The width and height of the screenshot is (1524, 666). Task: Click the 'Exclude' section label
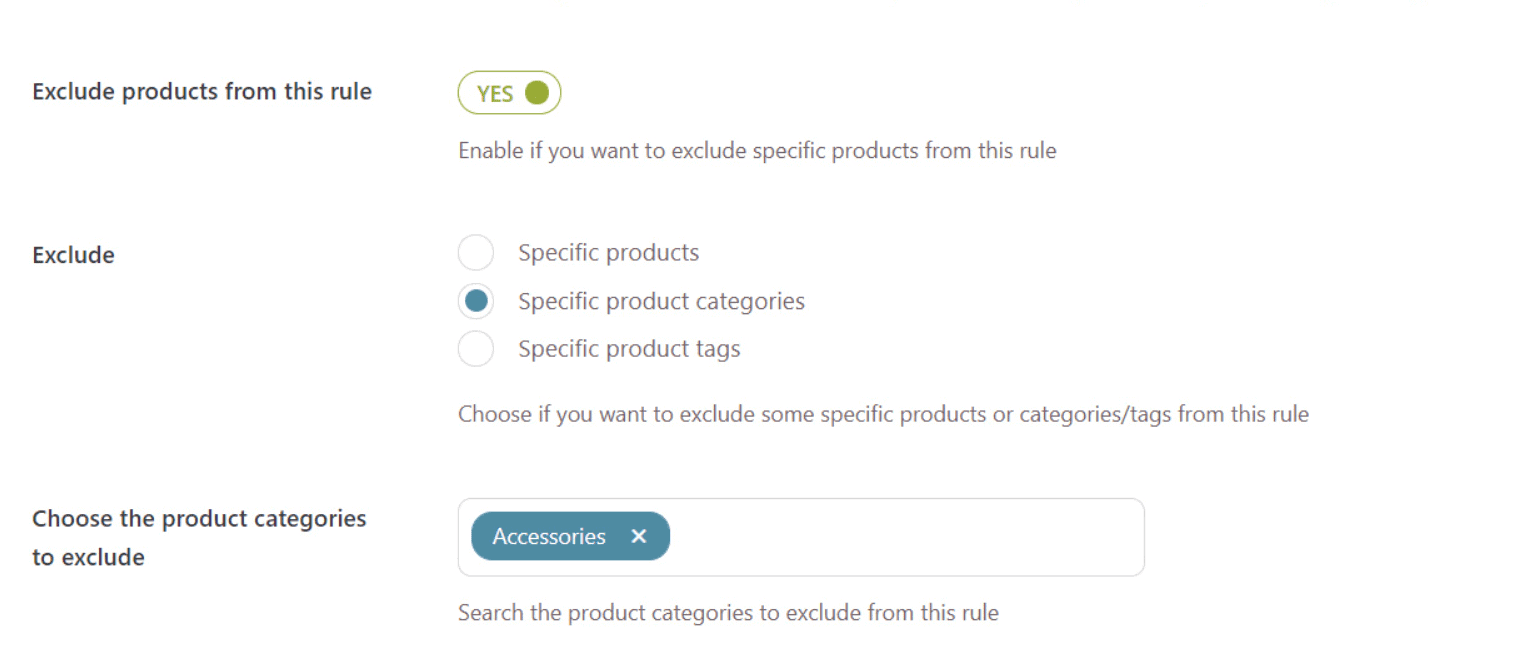pyautogui.click(x=72, y=255)
